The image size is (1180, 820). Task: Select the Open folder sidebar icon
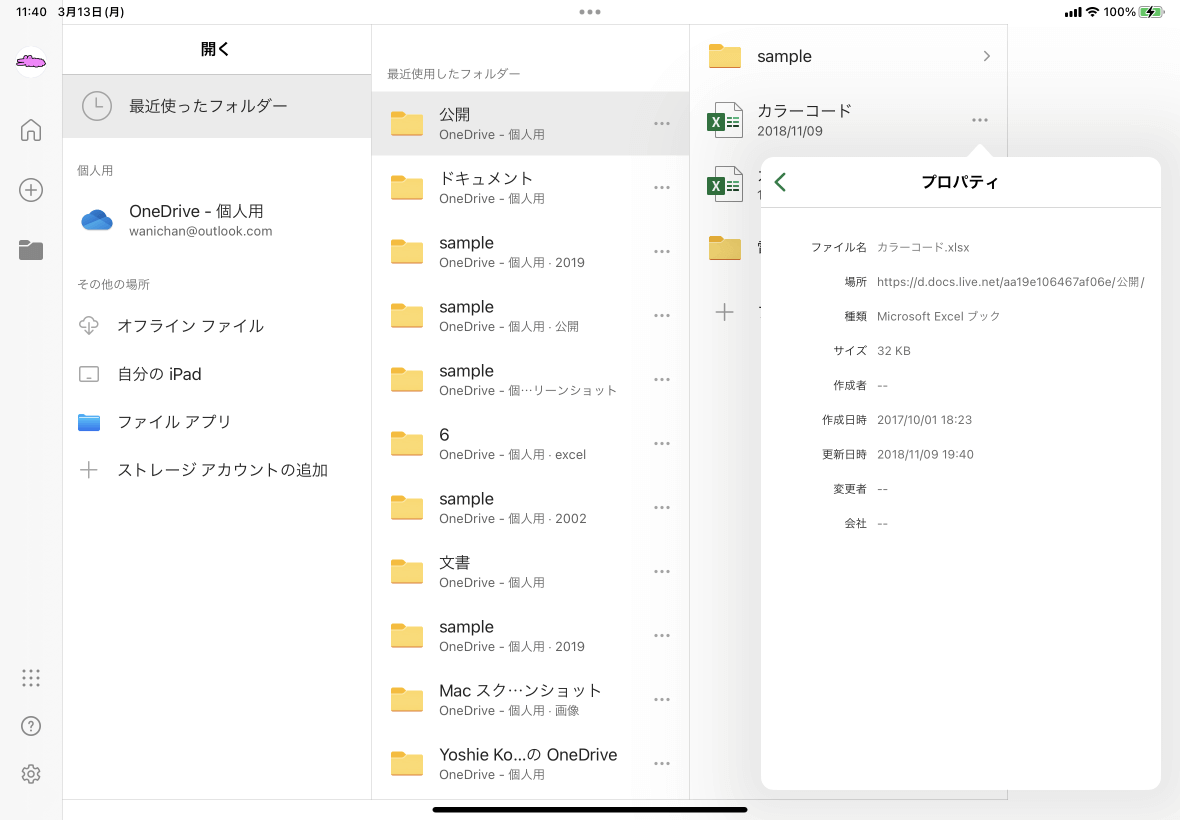(x=31, y=250)
